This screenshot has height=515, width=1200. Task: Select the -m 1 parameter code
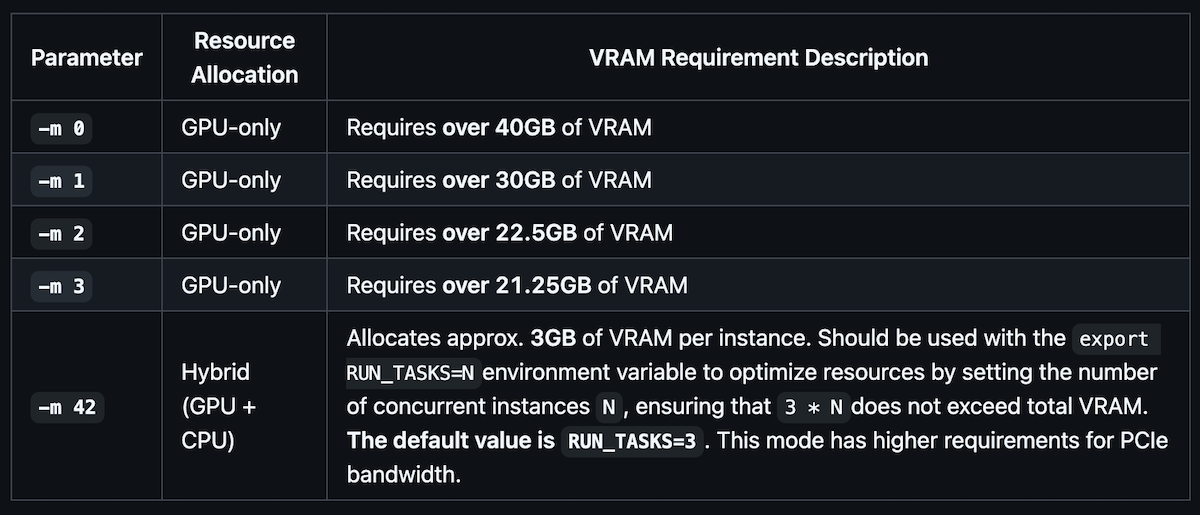61,180
